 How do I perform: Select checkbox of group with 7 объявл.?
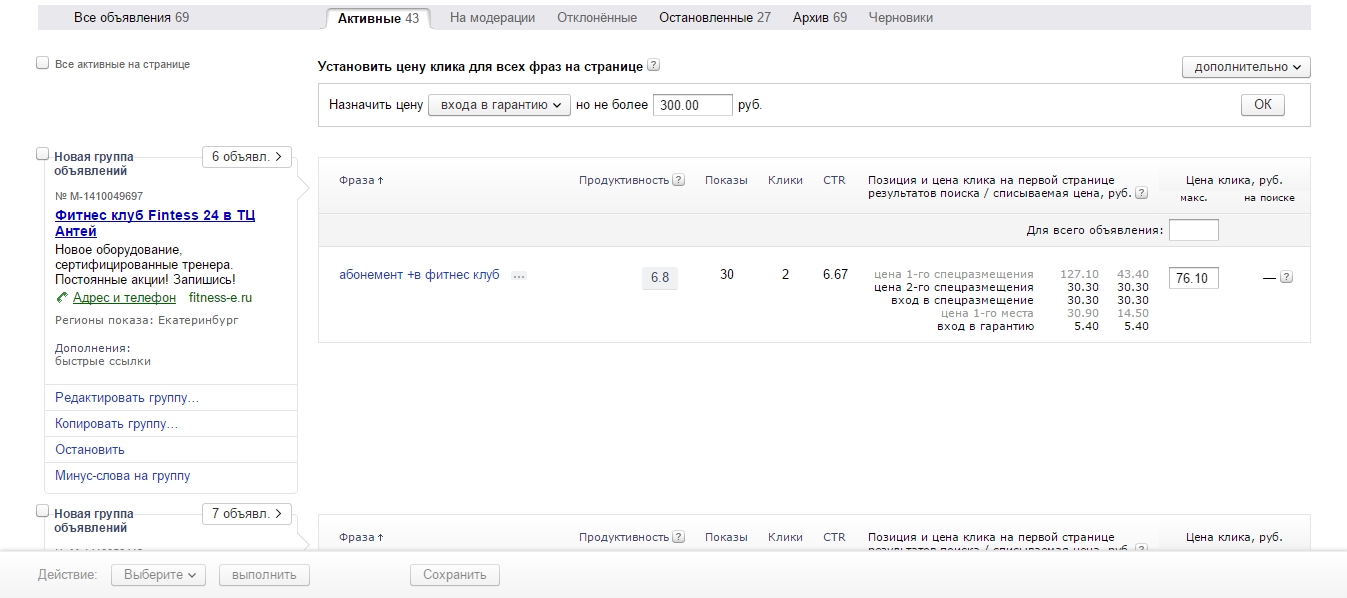[43, 511]
